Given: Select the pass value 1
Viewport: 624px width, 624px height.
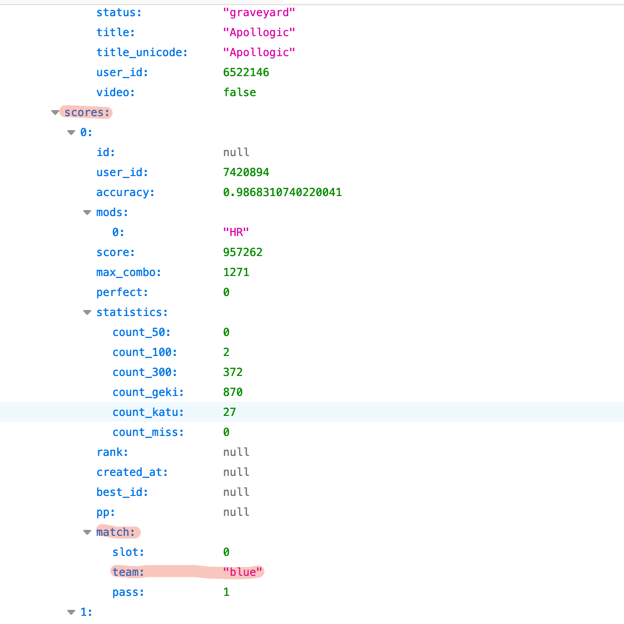Looking at the screenshot, I should [226, 593].
